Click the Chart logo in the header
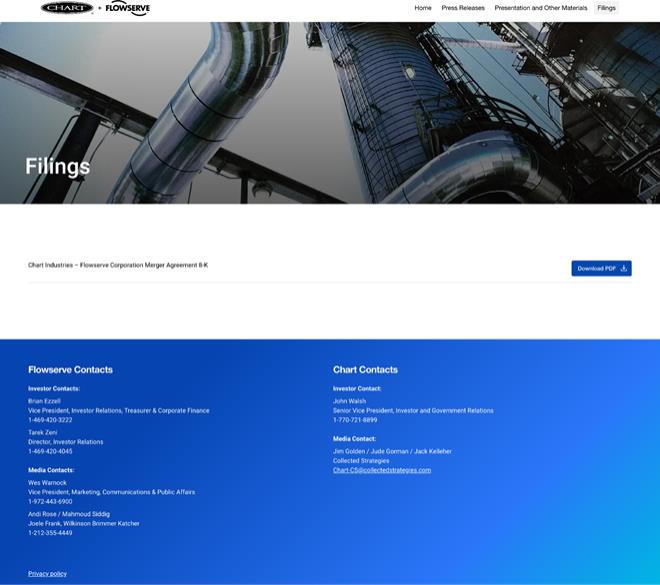The height and width of the screenshot is (585, 660). point(67,8)
